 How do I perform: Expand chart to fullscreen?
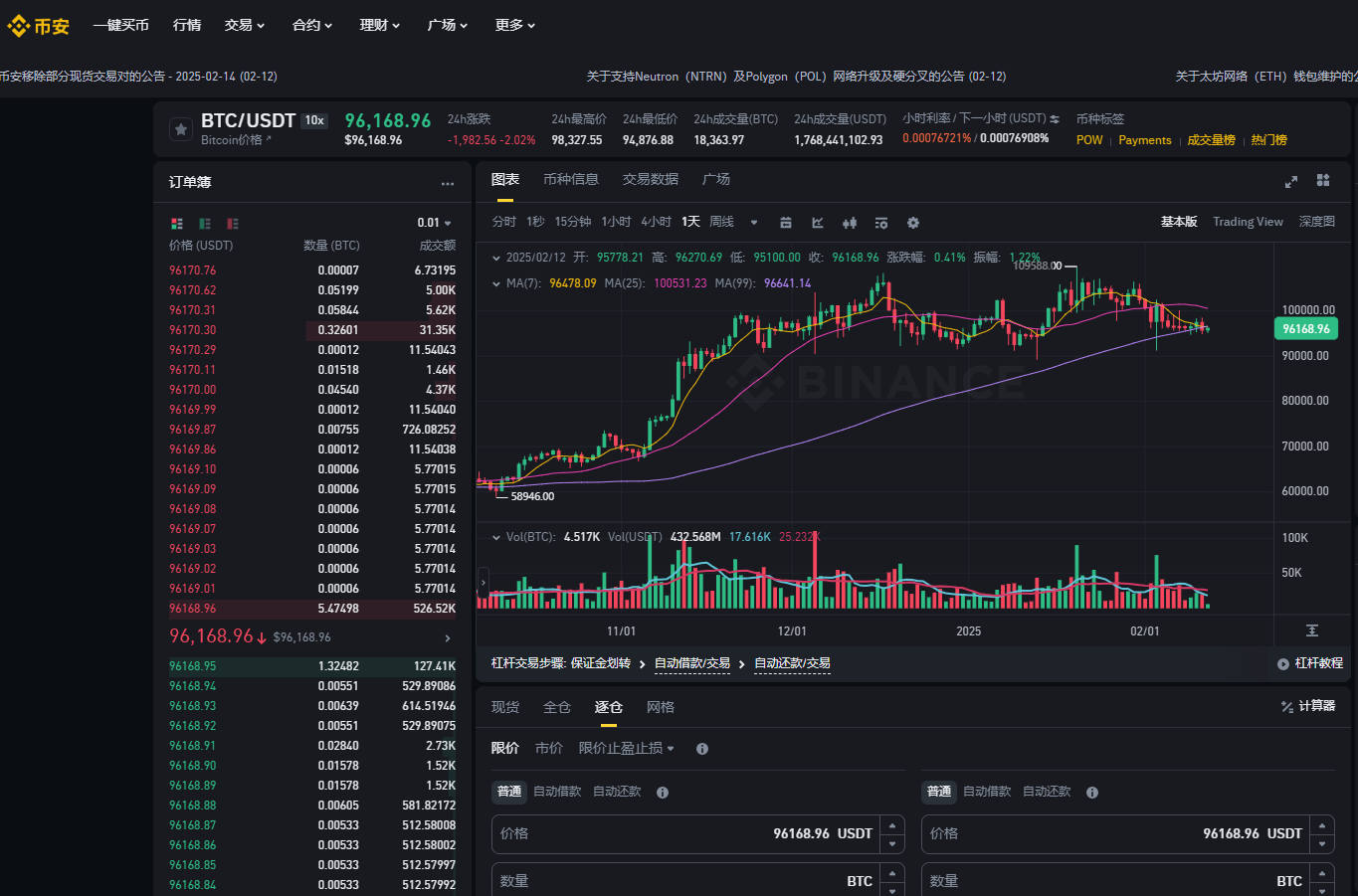click(x=1291, y=181)
